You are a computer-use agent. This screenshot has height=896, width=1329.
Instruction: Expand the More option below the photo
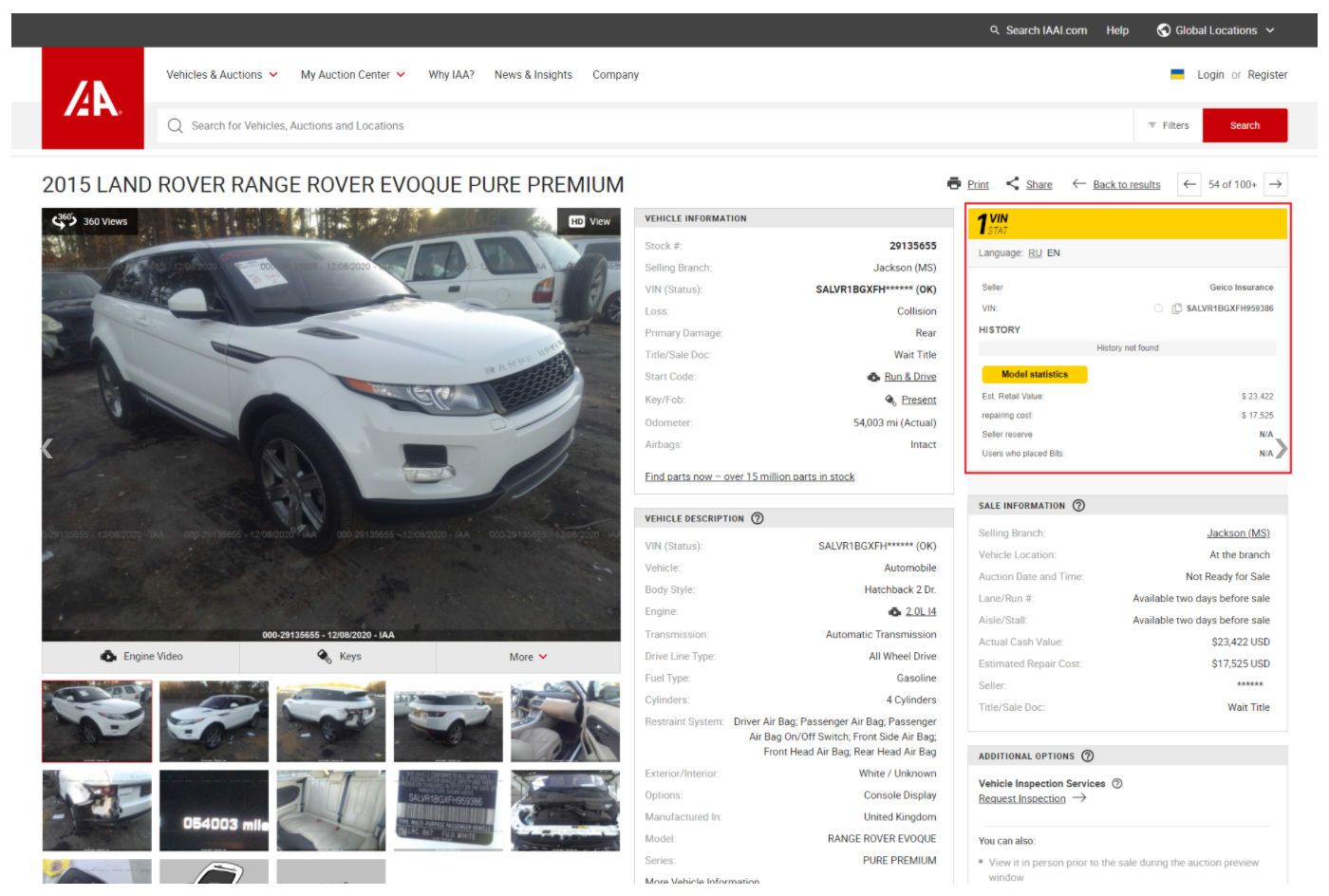point(528,657)
